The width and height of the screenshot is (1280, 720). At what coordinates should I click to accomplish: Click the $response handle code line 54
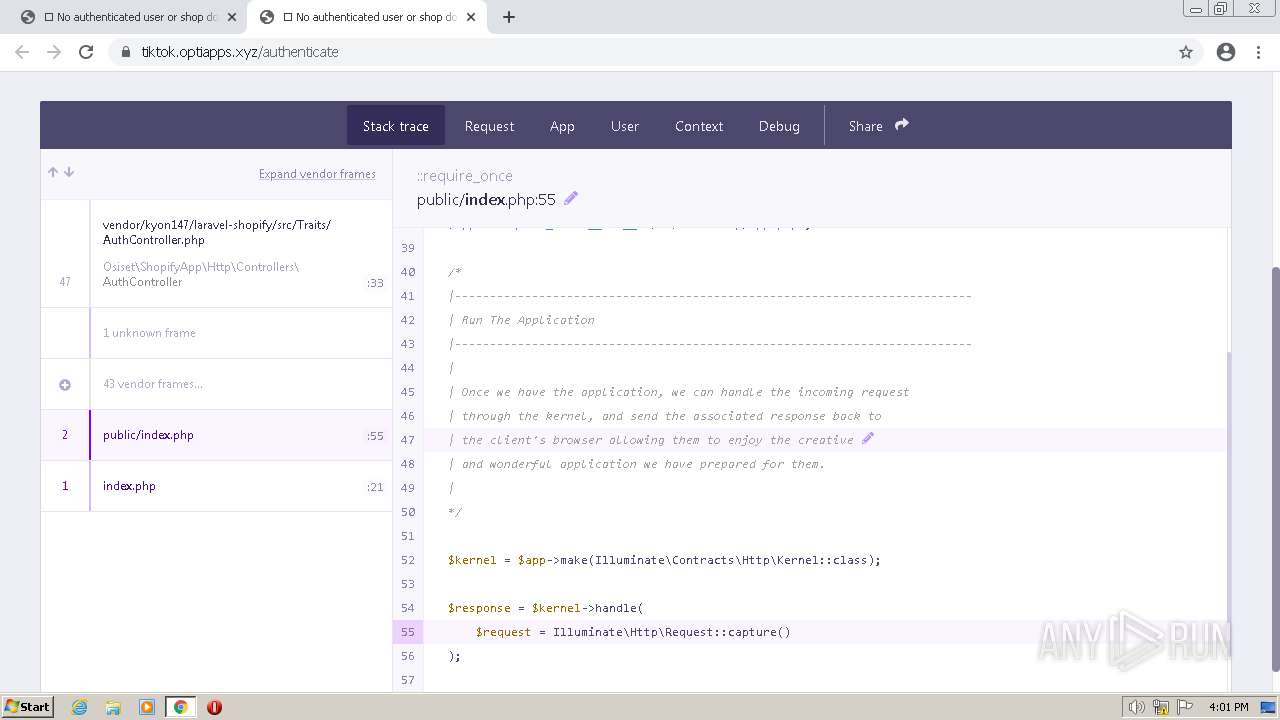(546, 608)
